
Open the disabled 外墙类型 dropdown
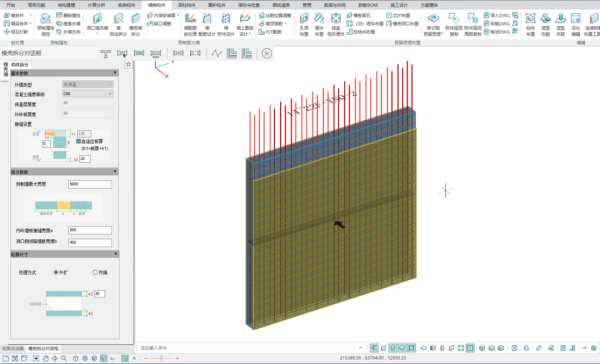pos(88,84)
